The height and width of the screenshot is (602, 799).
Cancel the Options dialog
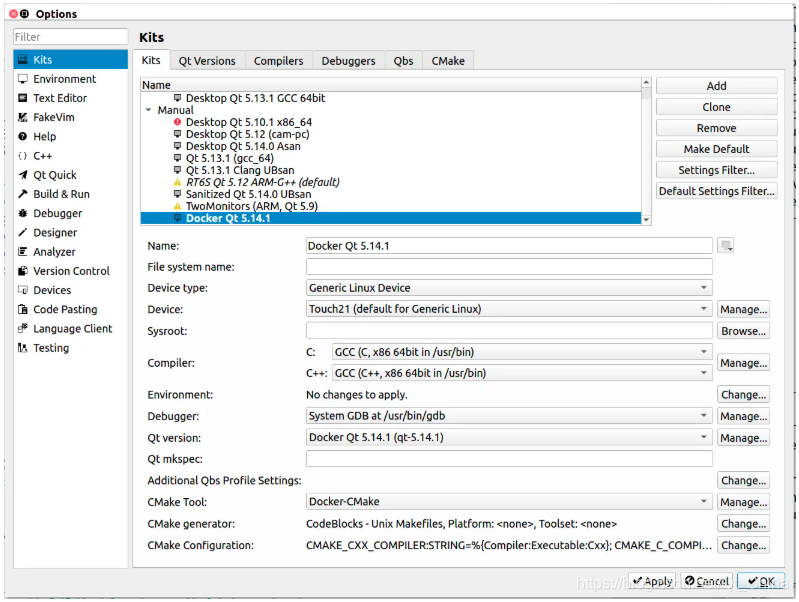coord(707,581)
